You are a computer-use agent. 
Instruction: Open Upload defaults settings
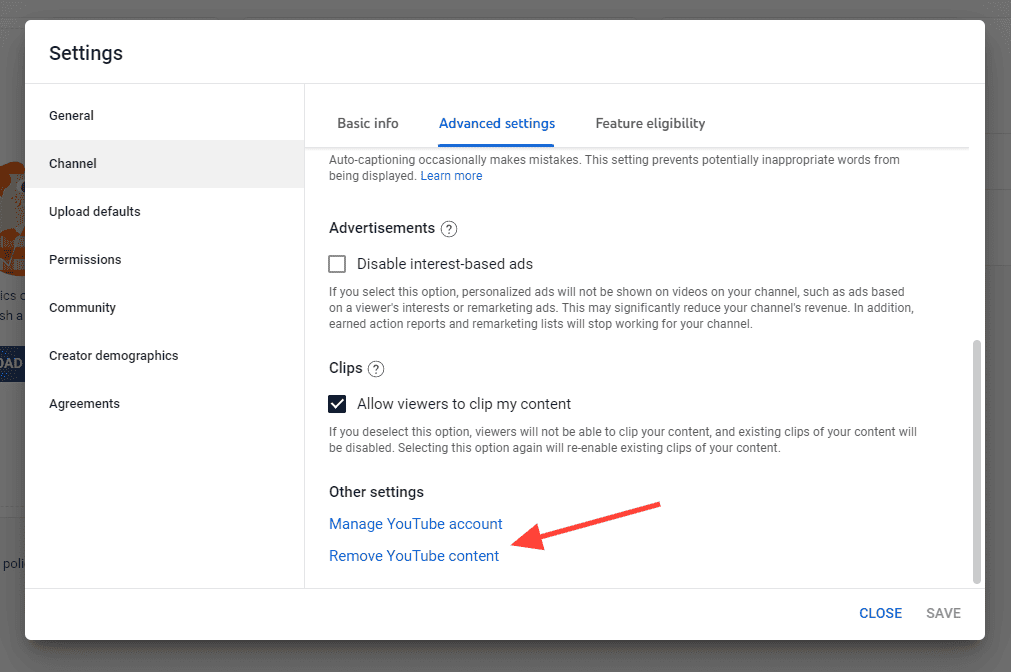pos(94,211)
